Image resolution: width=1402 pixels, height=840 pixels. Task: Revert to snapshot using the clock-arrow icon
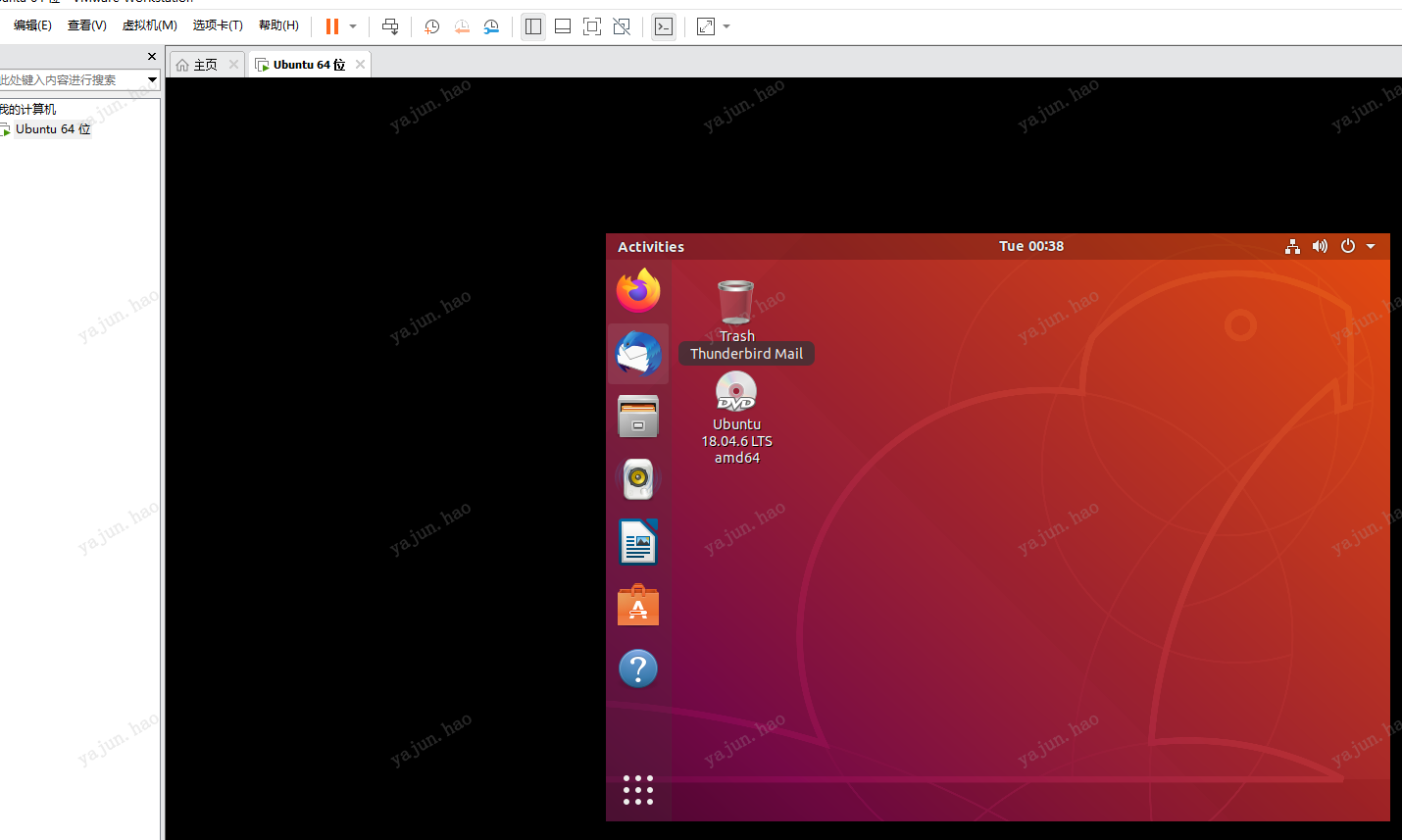[x=462, y=26]
